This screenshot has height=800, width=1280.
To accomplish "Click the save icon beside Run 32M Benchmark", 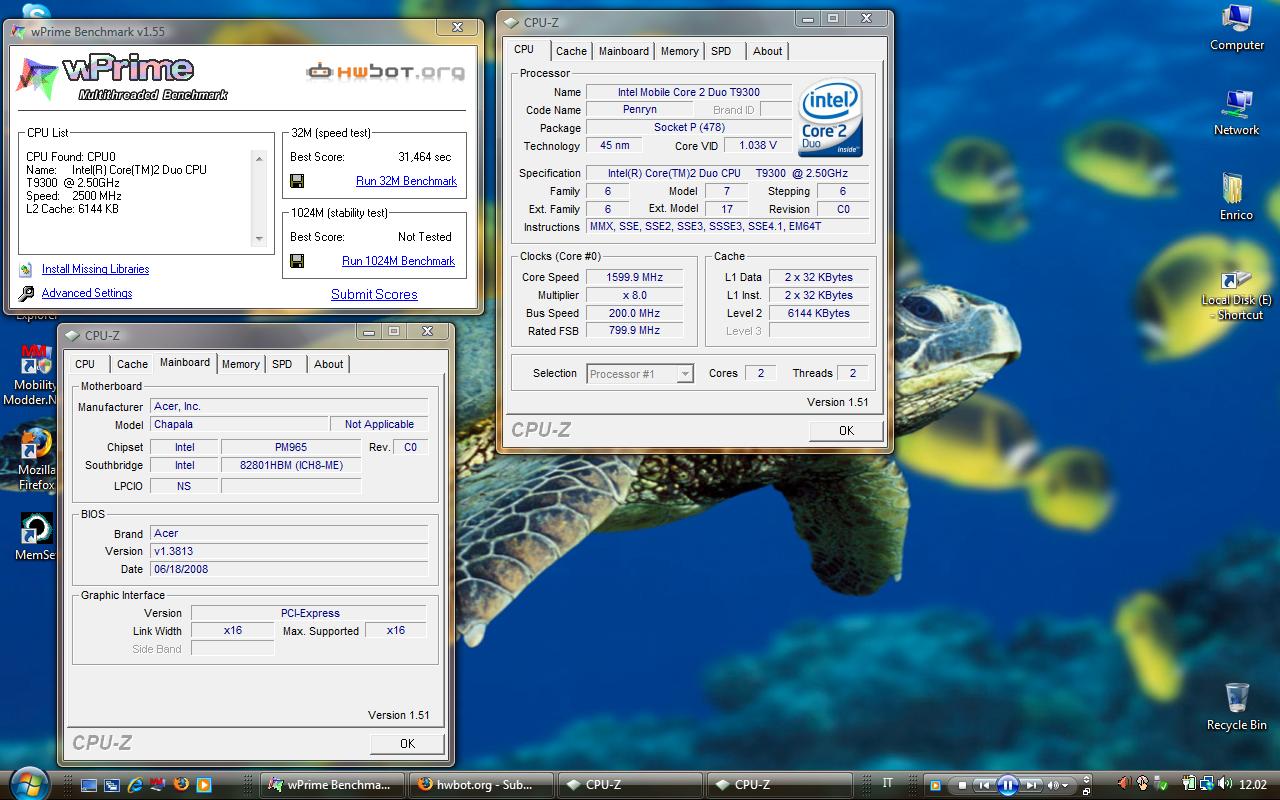I will tap(297, 181).
